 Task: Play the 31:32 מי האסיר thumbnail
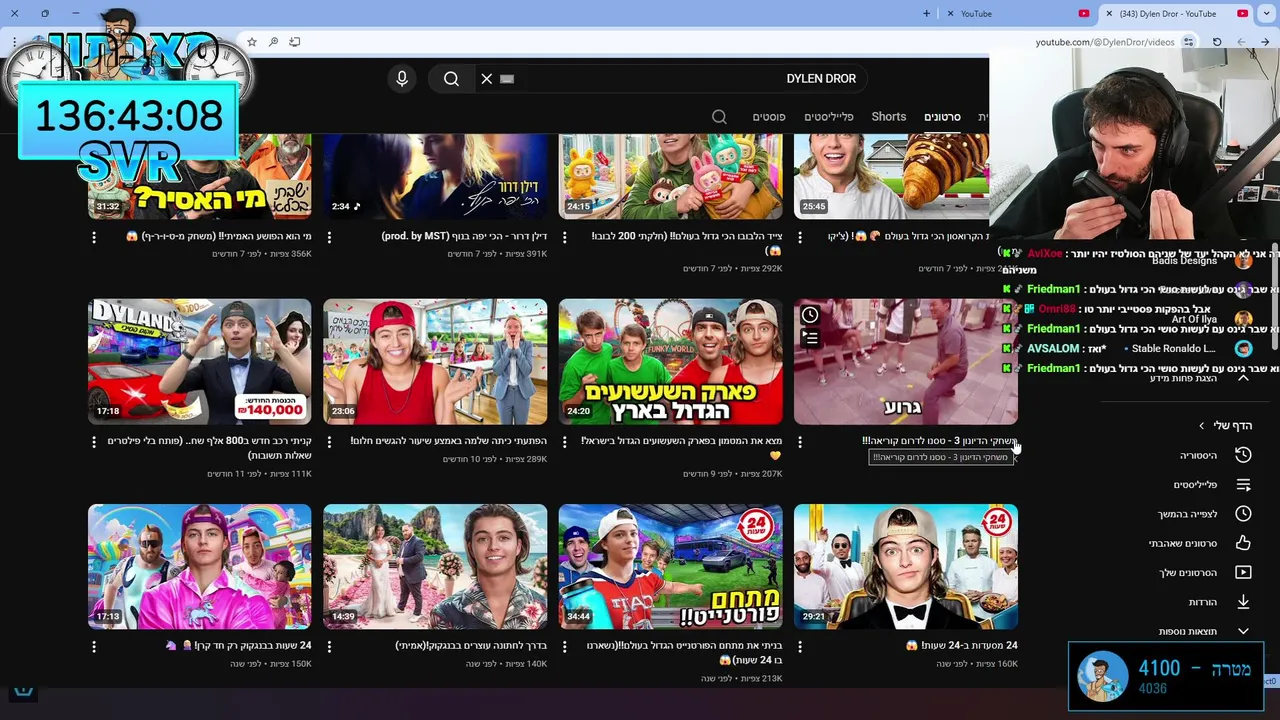(x=200, y=176)
